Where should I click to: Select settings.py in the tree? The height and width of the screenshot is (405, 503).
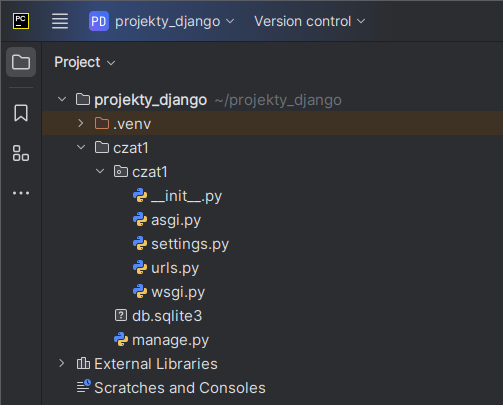point(190,244)
